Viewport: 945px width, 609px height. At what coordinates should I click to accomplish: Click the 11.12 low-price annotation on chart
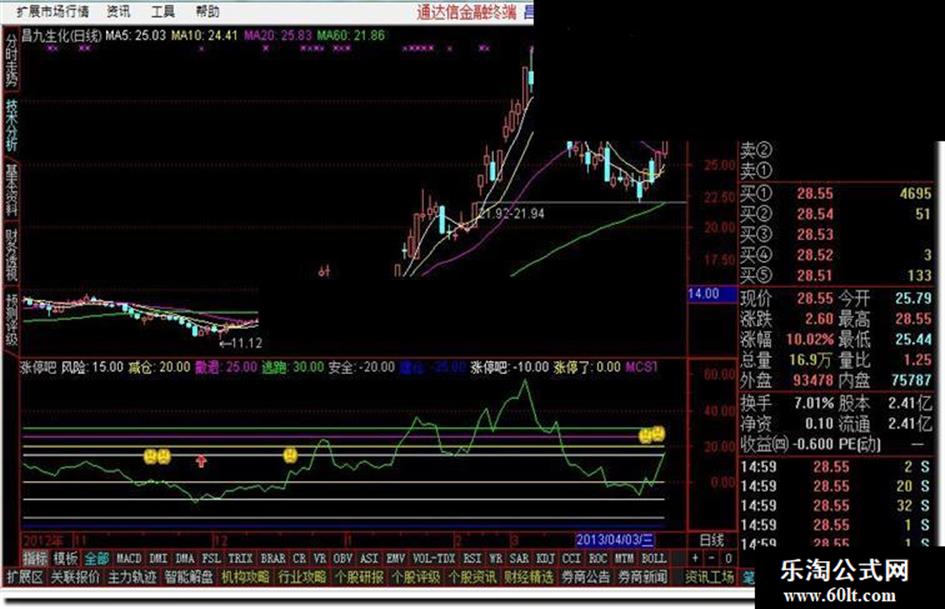coord(241,344)
